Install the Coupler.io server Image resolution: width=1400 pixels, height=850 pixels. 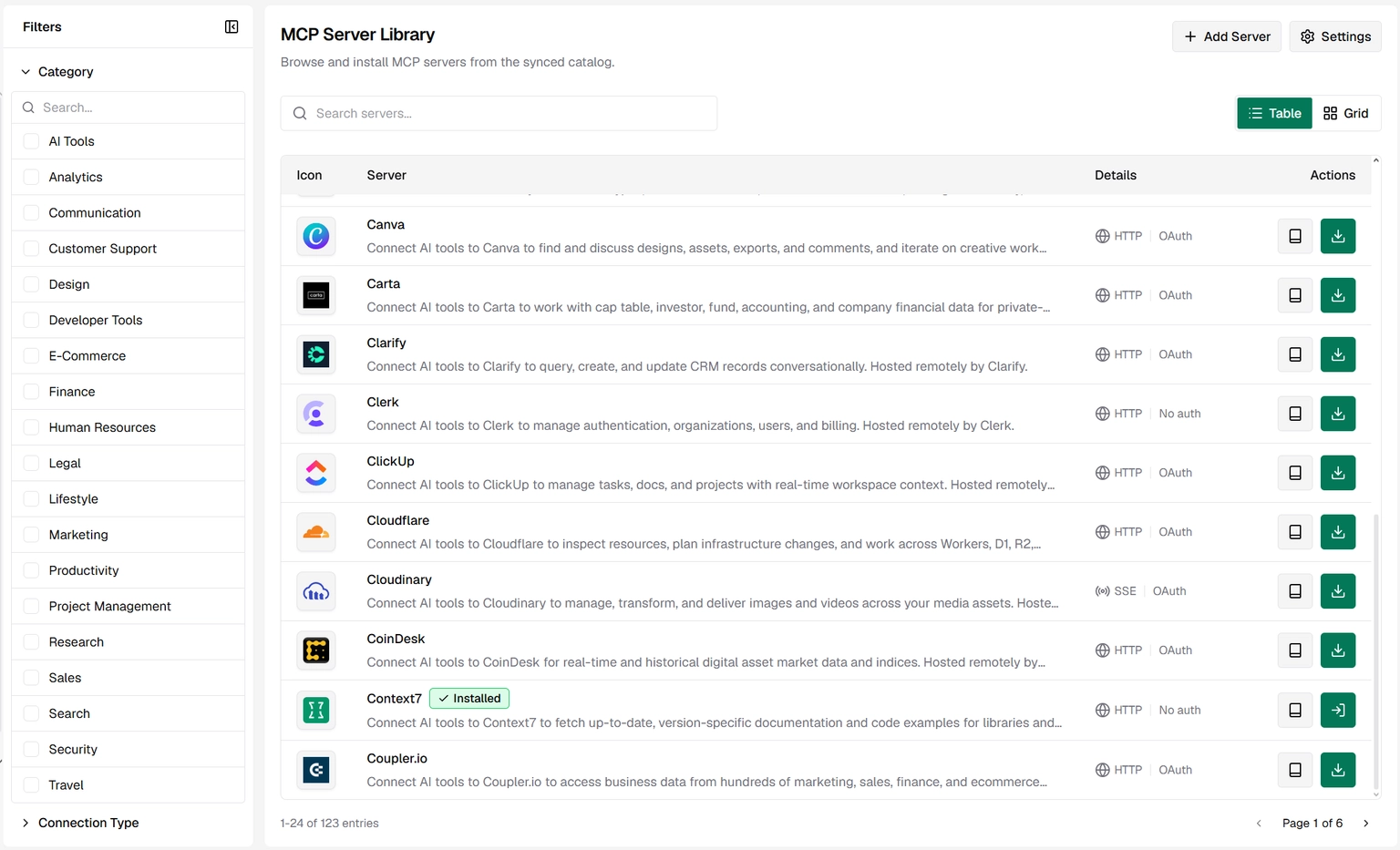pos(1337,770)
